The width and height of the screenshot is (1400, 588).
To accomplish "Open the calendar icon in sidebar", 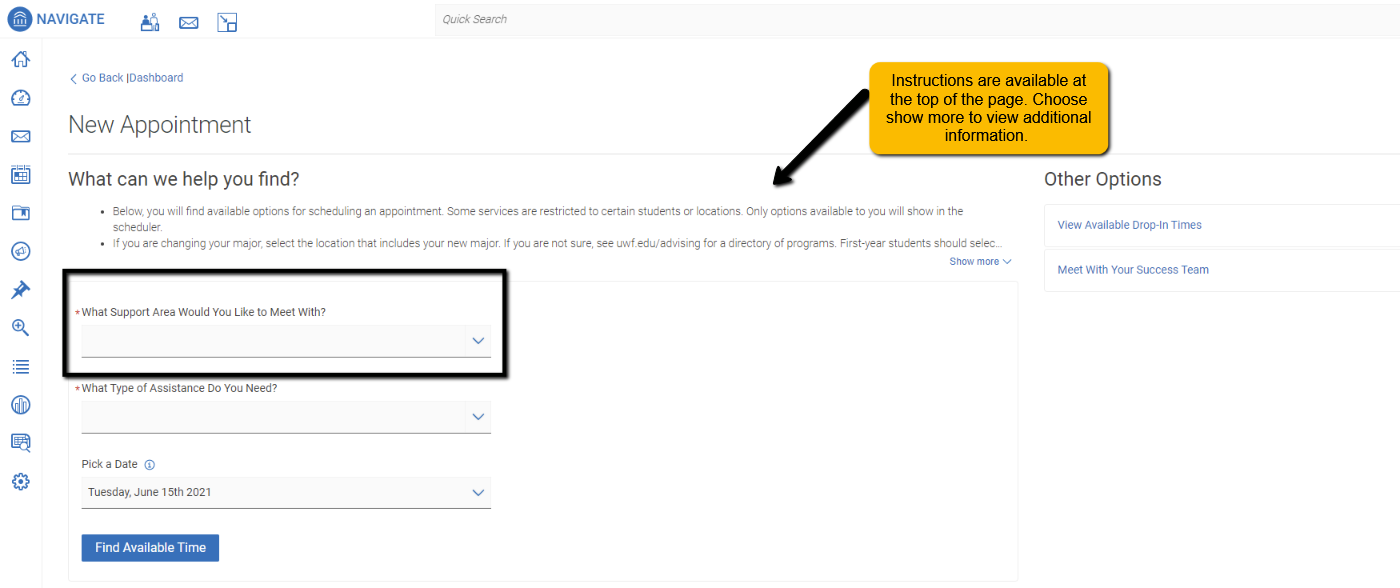I will 20,174.
